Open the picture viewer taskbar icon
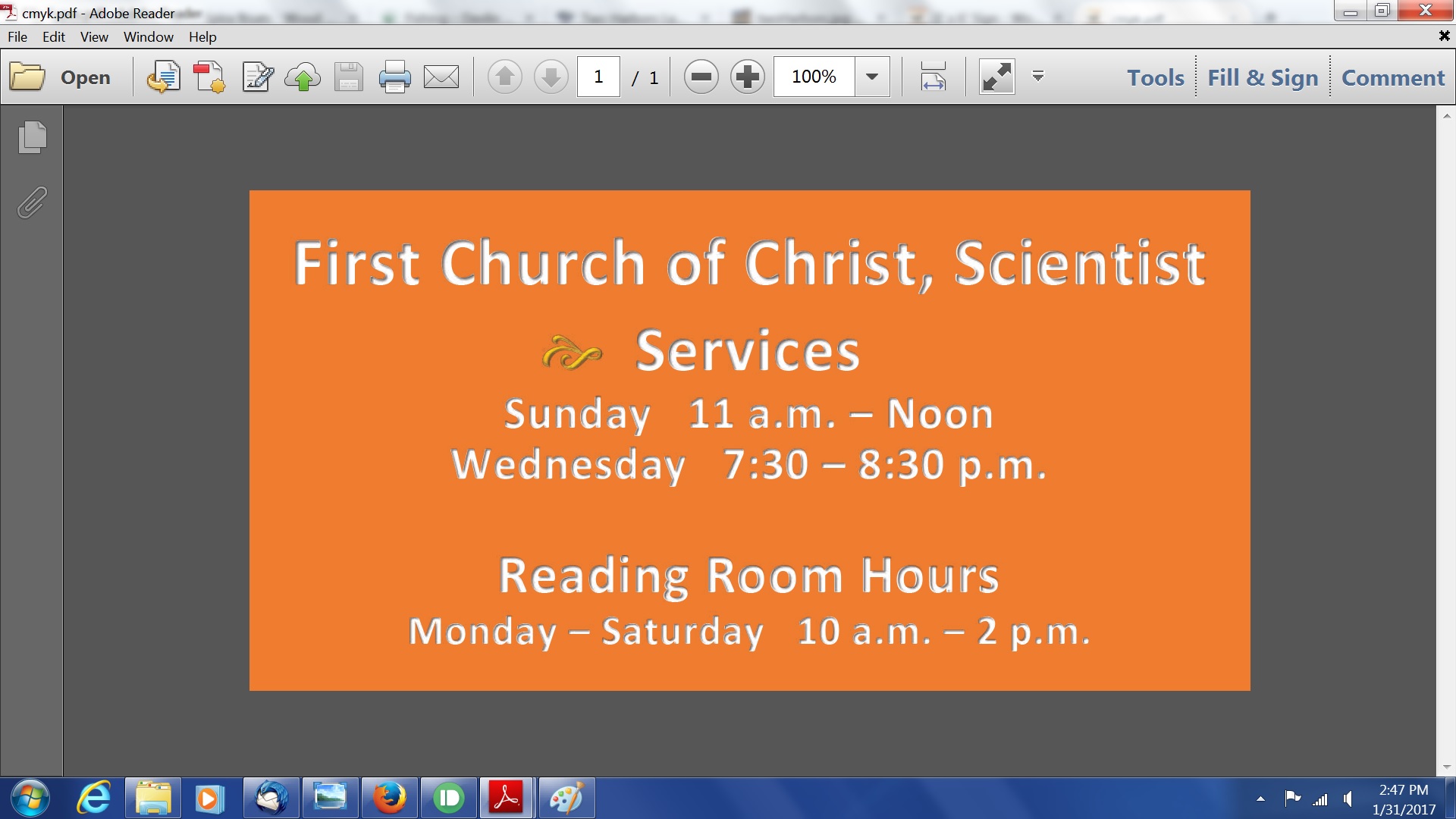Viewport: 1456px width, 819px height. [330, 798]
